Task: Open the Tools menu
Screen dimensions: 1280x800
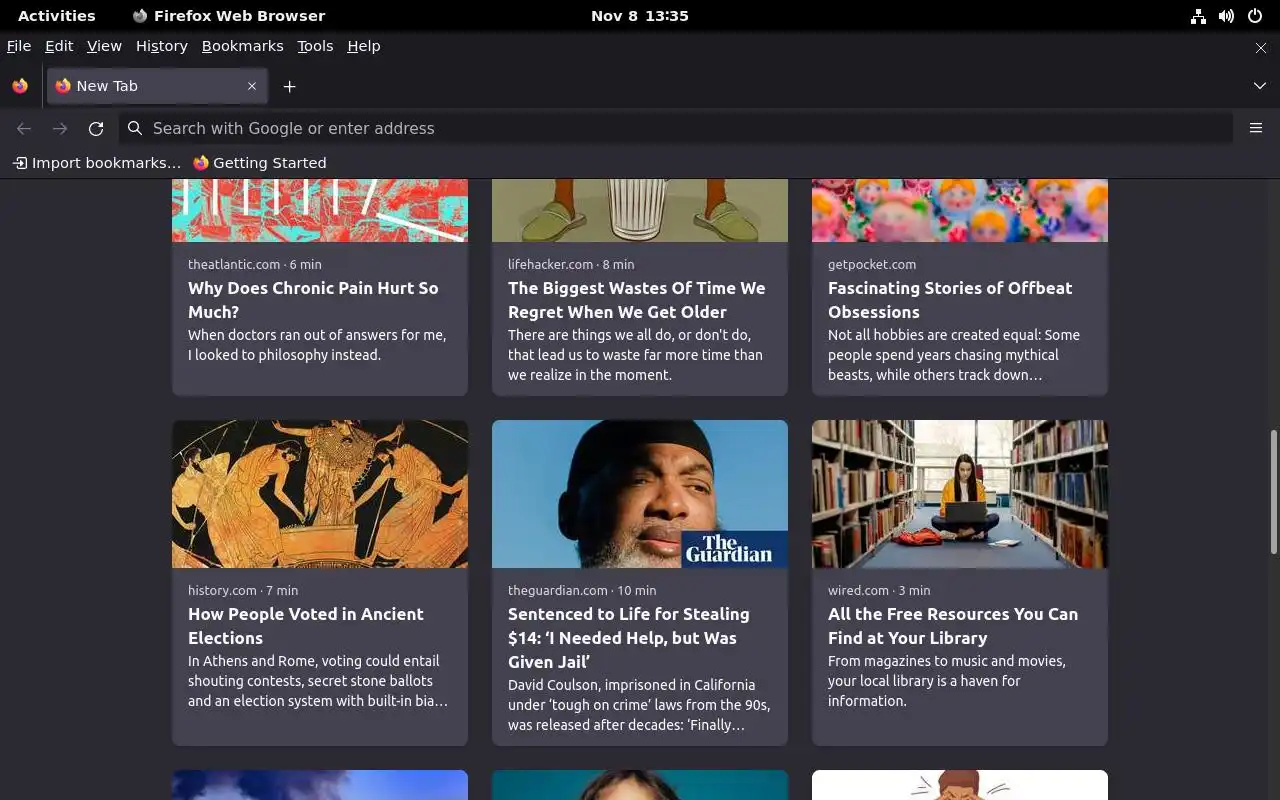Action: point(315,46)
